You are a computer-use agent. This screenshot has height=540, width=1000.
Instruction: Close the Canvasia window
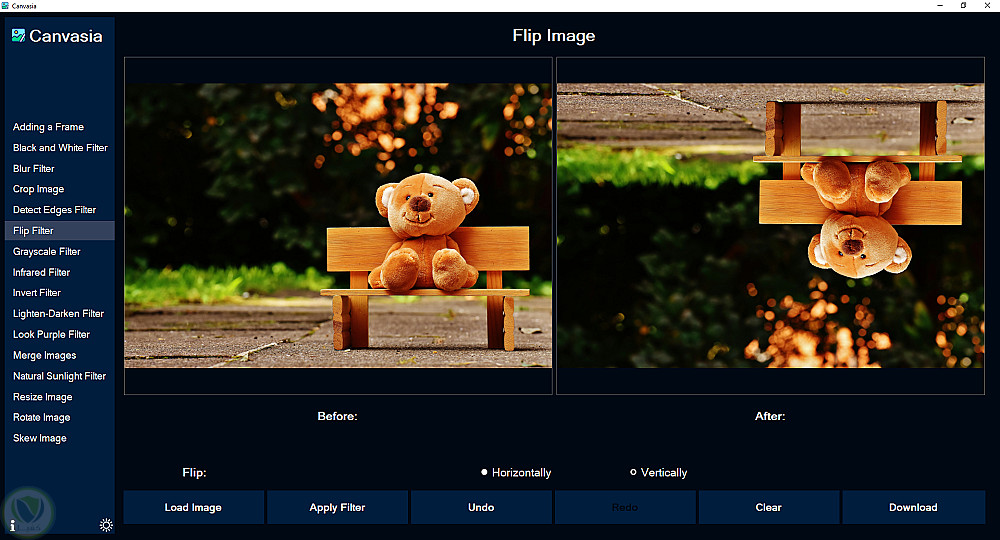pos(987,5)
